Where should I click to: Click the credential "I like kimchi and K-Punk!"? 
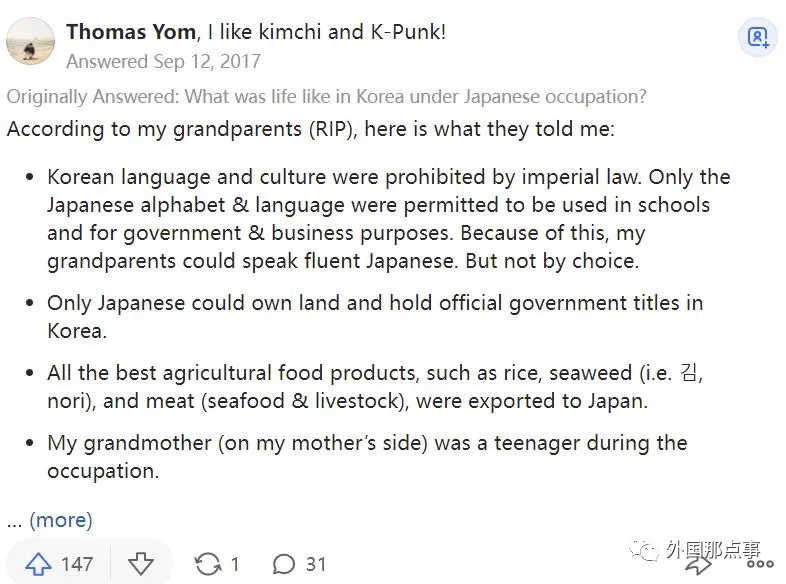tap(326, 32)
